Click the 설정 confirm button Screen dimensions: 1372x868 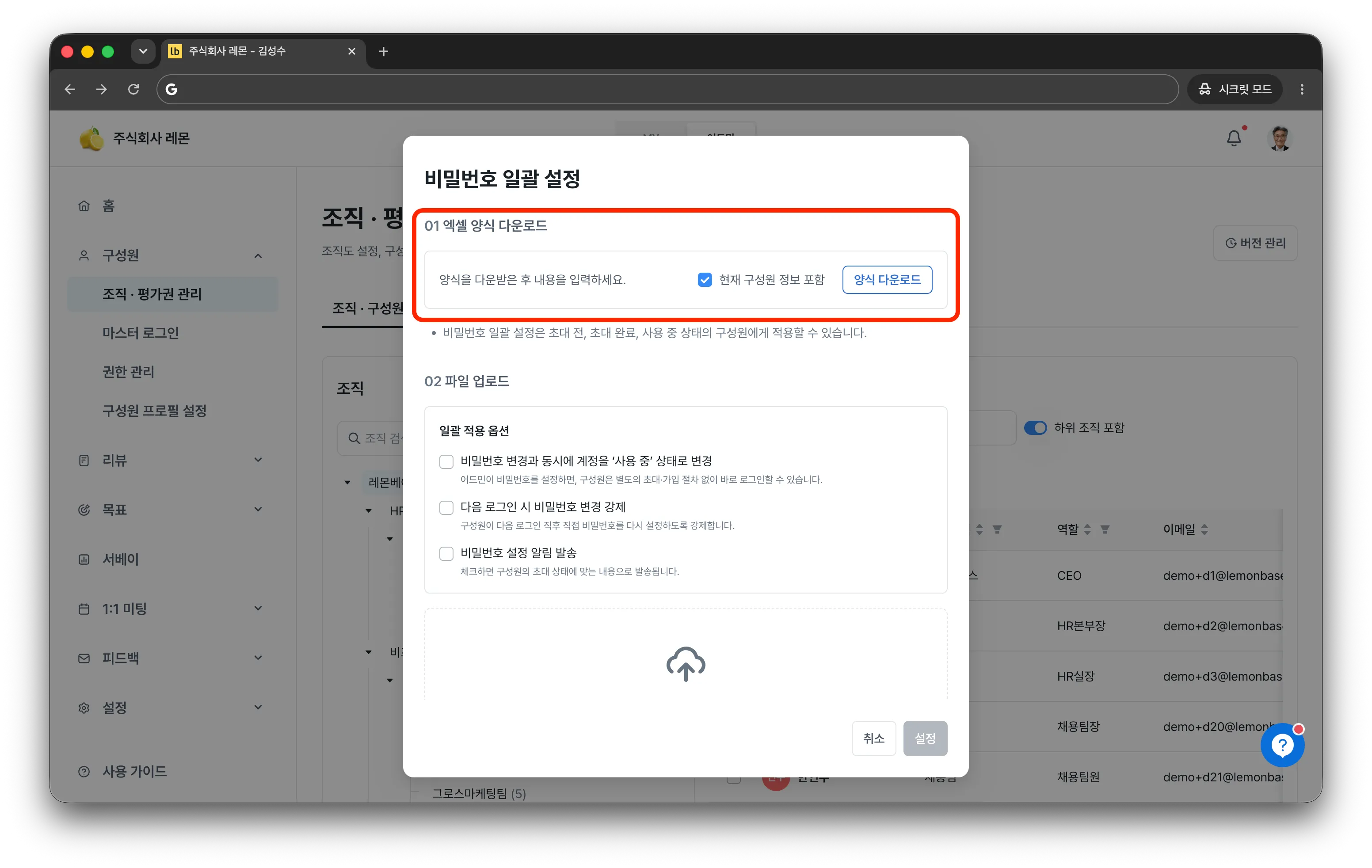(x=925, y=738)
